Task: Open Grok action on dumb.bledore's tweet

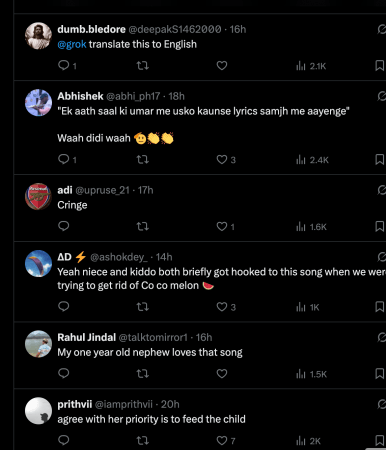Action: [381, 29]
